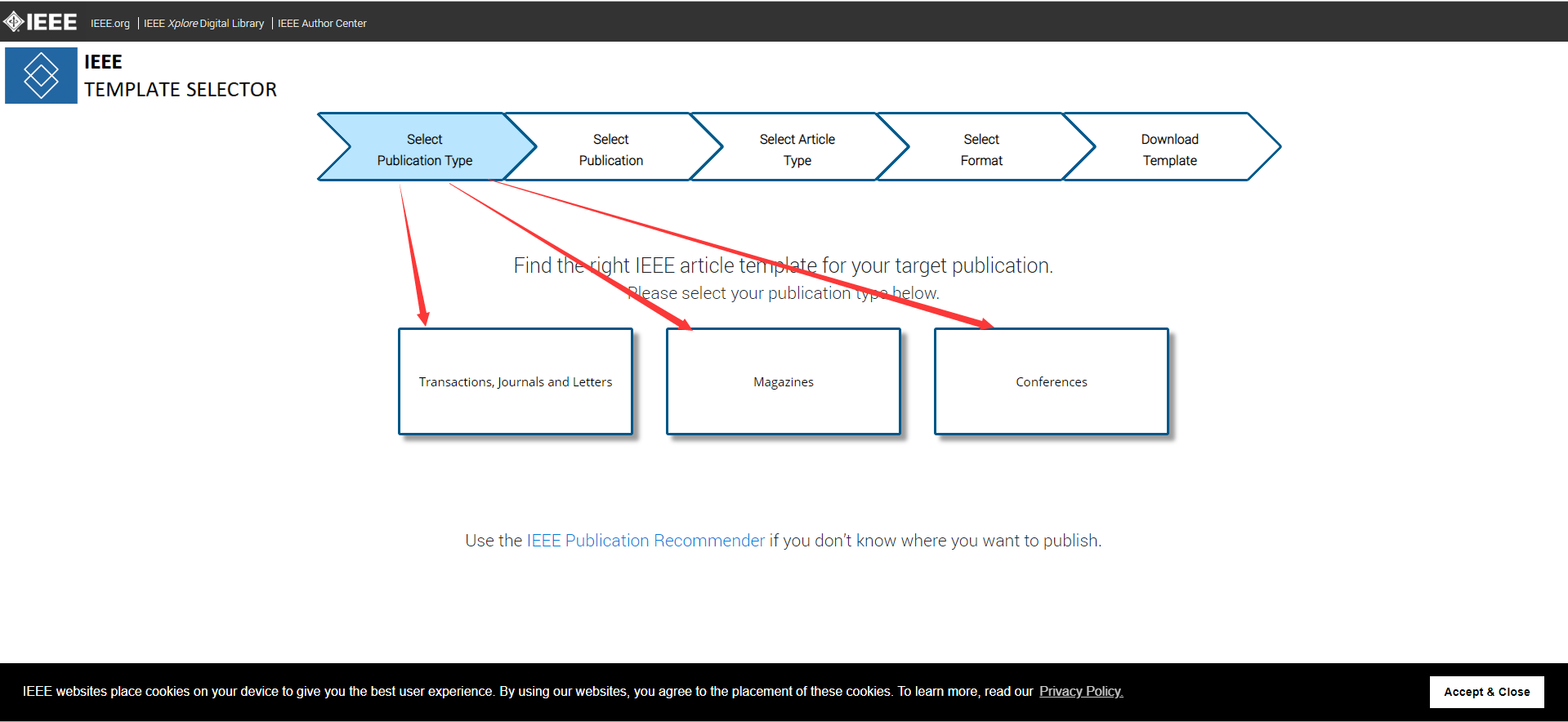Click Accept & Close cookie button

click(x=1486, y=692)
